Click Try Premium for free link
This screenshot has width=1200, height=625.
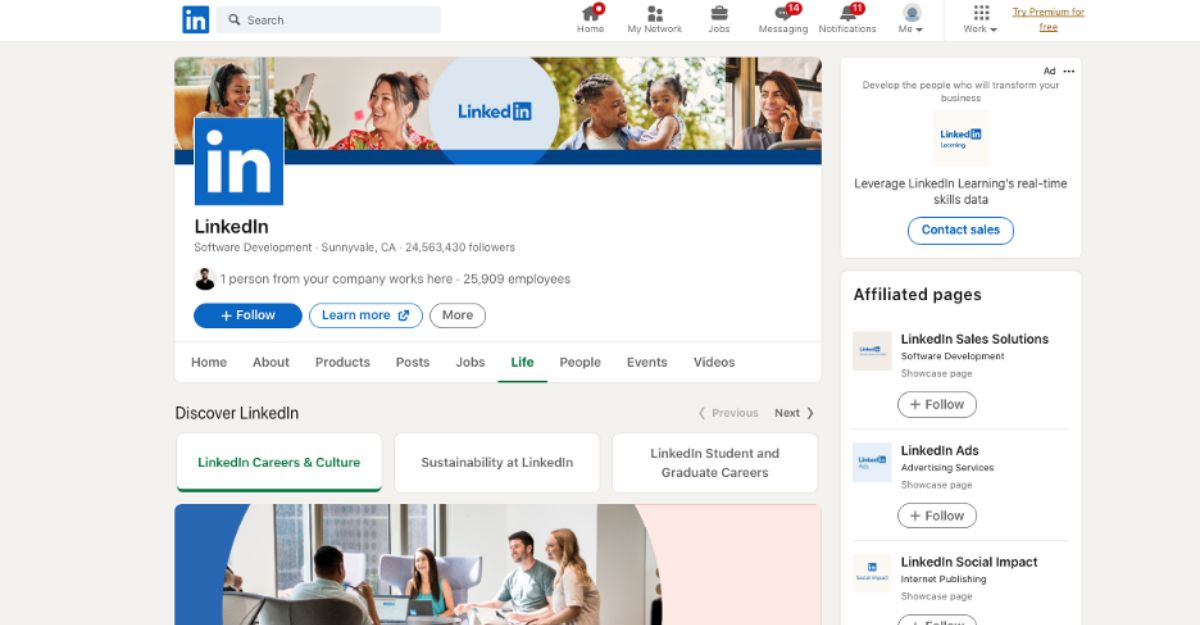coord(1048,19)
